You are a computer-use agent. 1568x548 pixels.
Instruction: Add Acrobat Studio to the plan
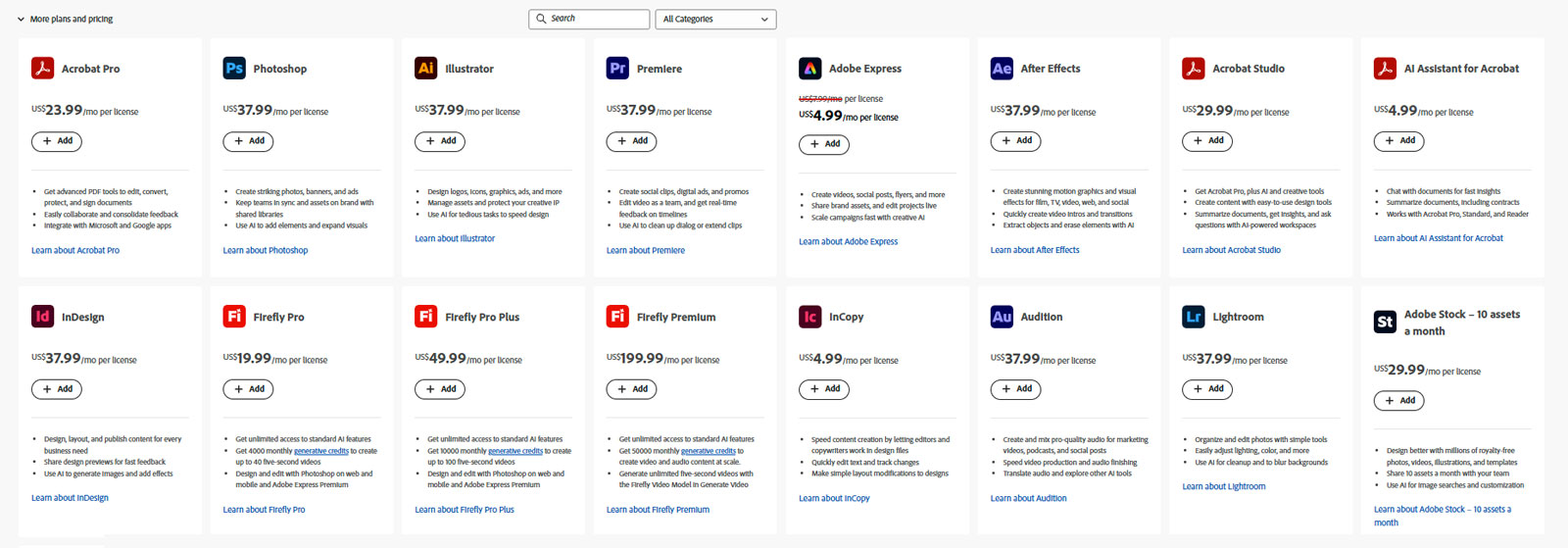(x=1207, y=141)
